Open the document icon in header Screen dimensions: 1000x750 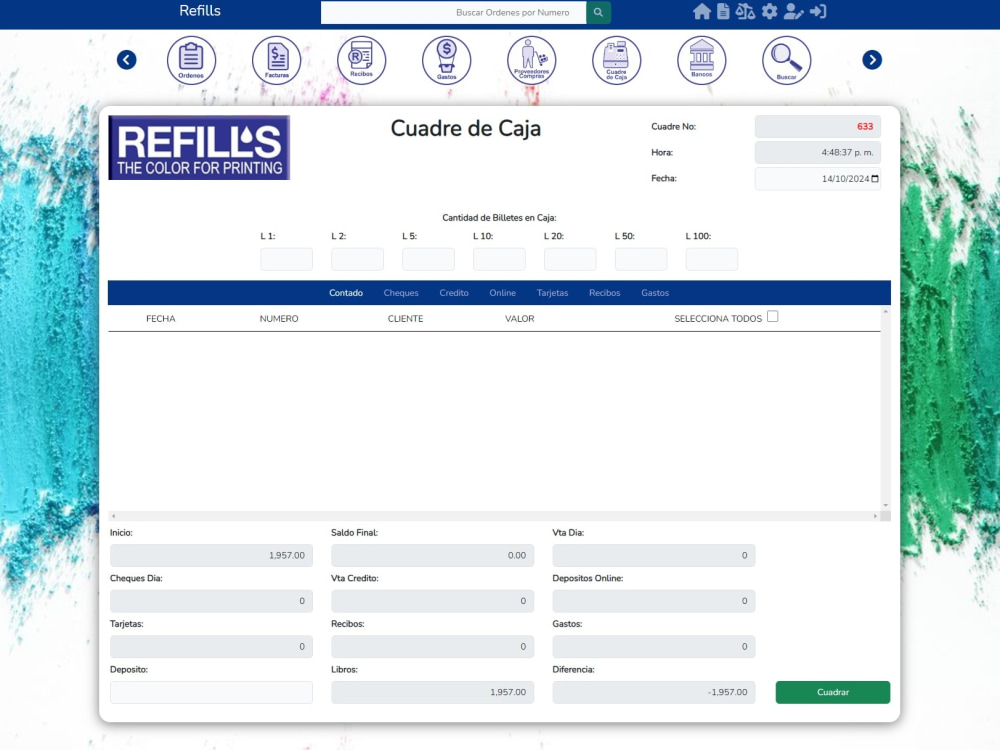[x=723, y=11]
